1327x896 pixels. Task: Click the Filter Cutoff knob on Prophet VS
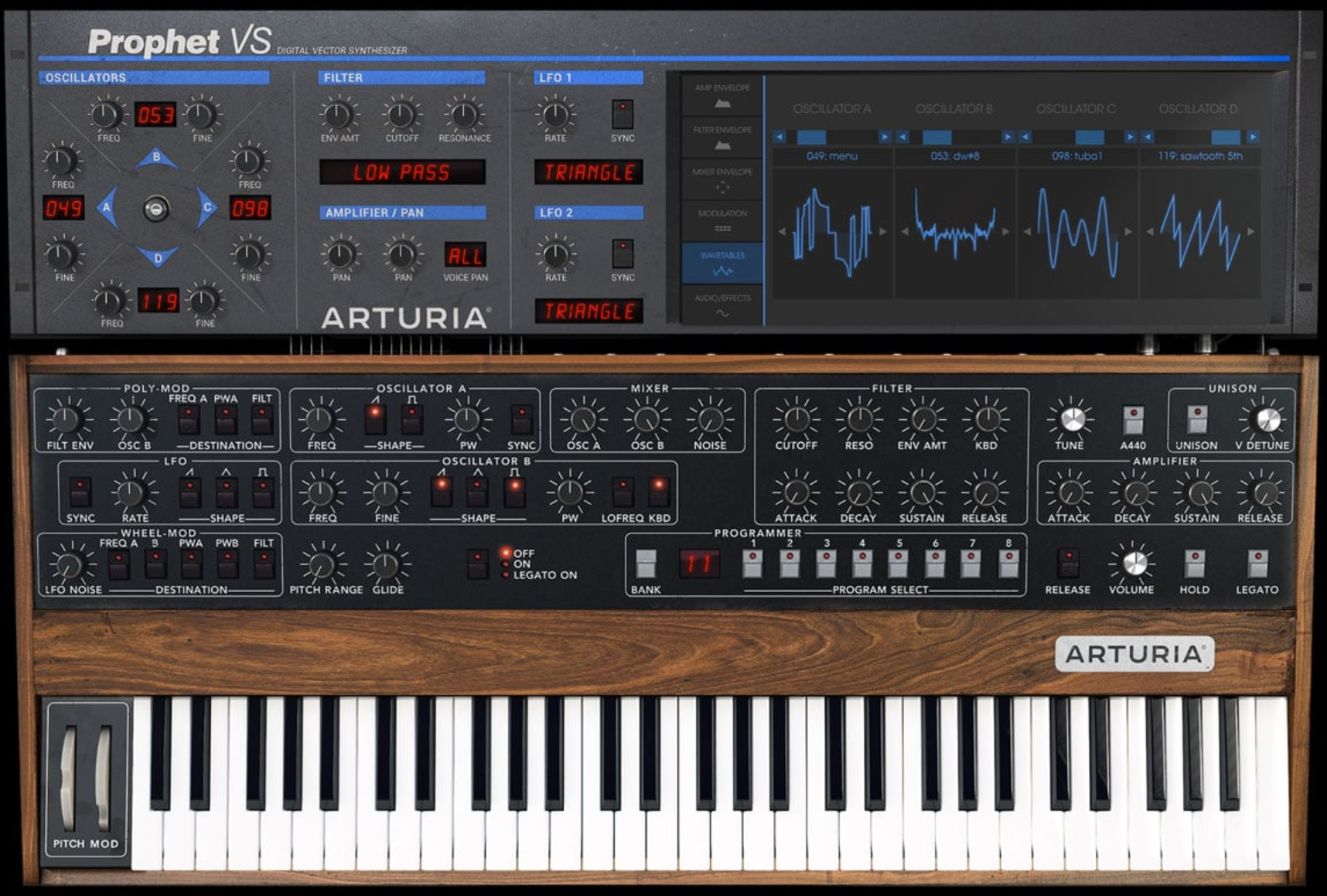pos(401,114)
